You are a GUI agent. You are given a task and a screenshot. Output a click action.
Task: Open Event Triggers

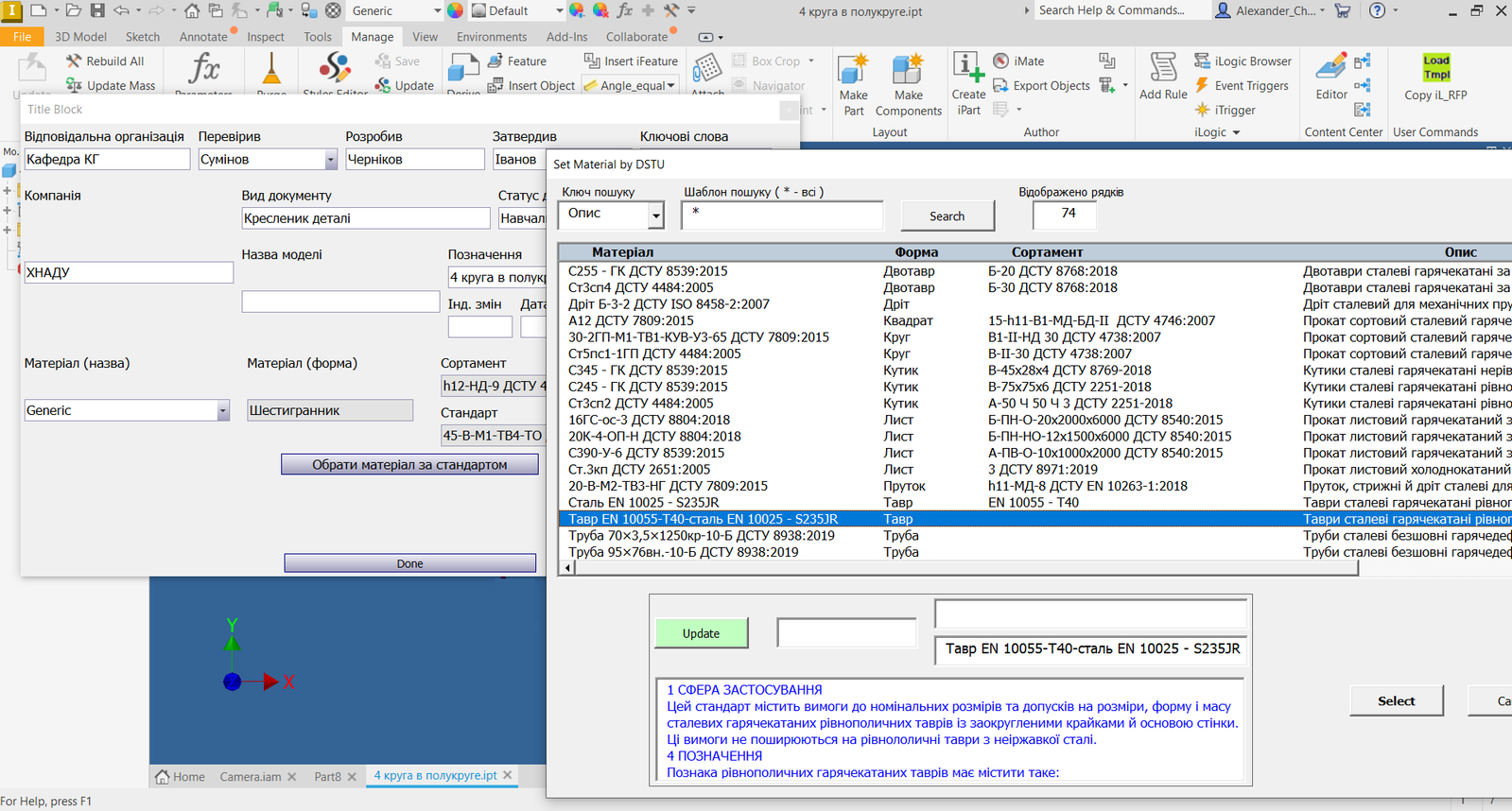1242,86
